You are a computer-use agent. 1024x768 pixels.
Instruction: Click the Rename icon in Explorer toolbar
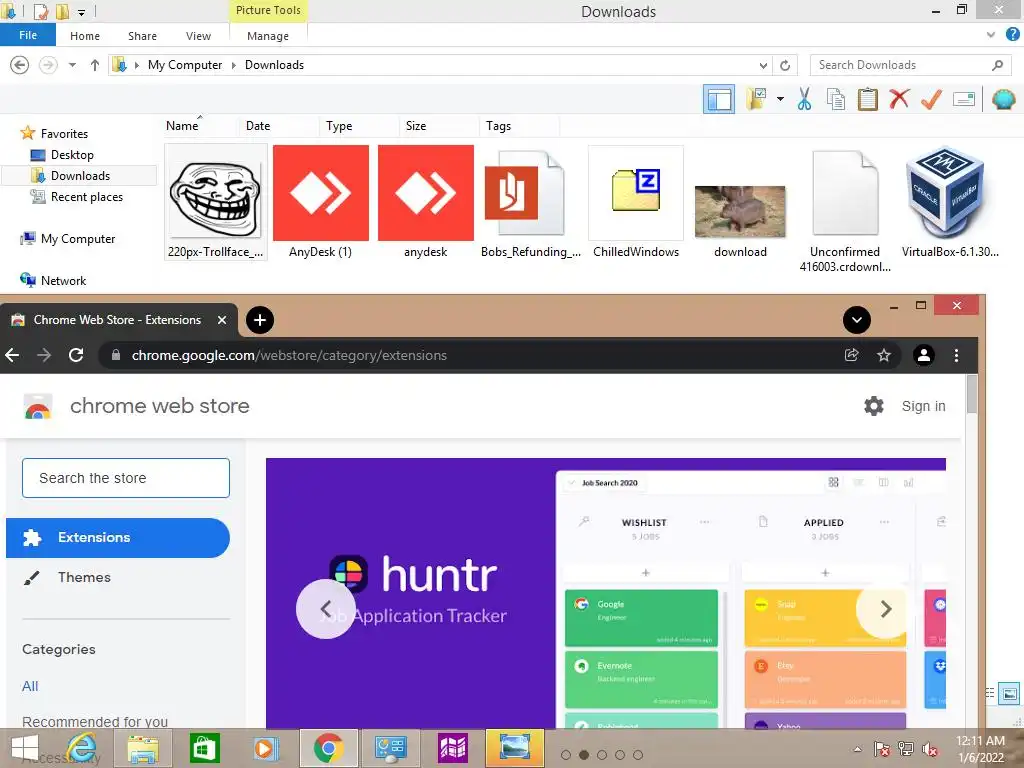coord(964,99)
